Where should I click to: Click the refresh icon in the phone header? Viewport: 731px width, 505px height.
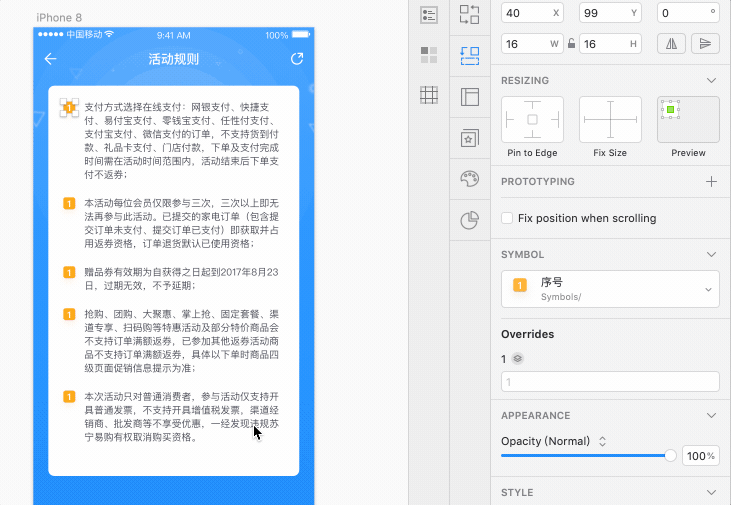click(297, 59)
